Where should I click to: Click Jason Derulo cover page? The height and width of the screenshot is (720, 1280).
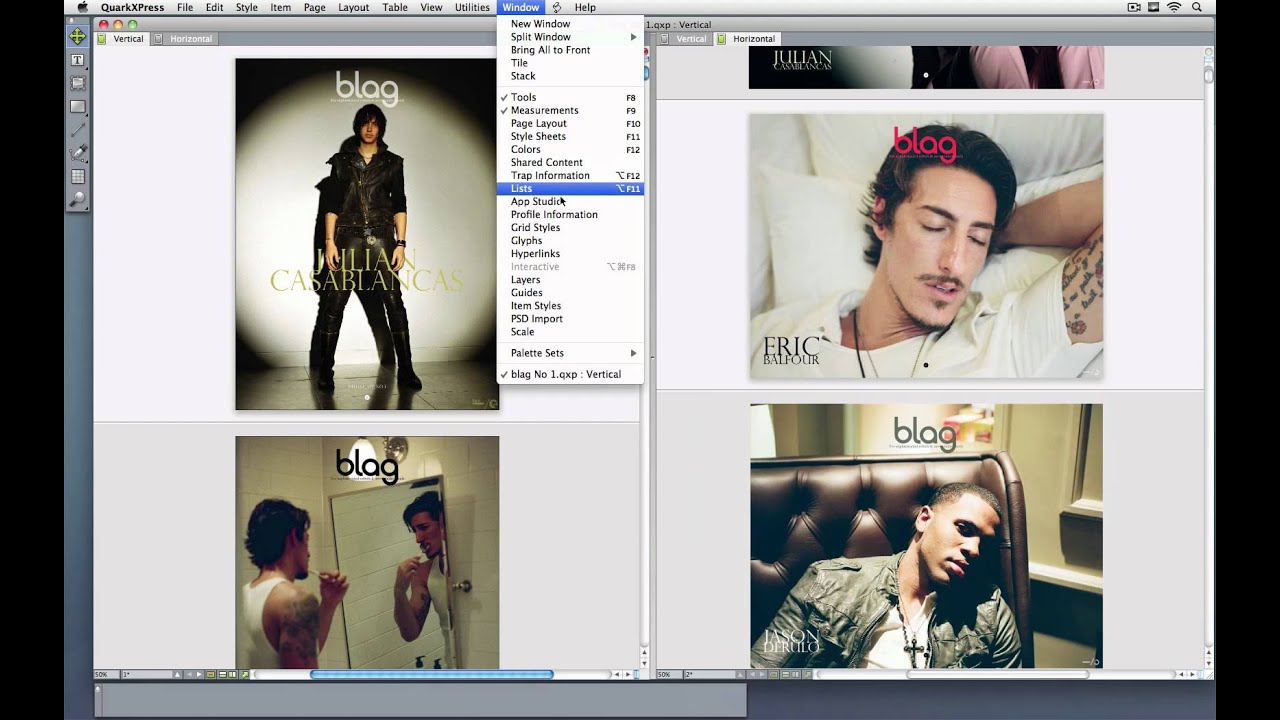926,536
